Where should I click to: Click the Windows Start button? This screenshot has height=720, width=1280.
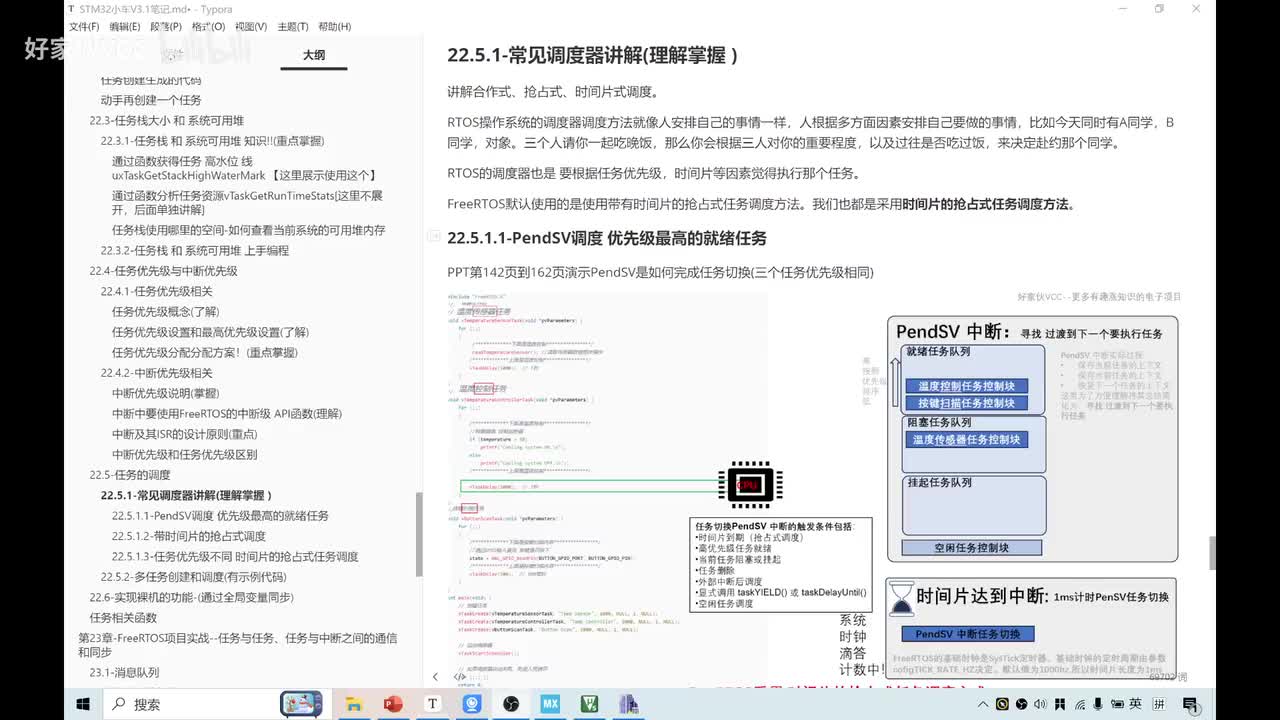(83, 704)
